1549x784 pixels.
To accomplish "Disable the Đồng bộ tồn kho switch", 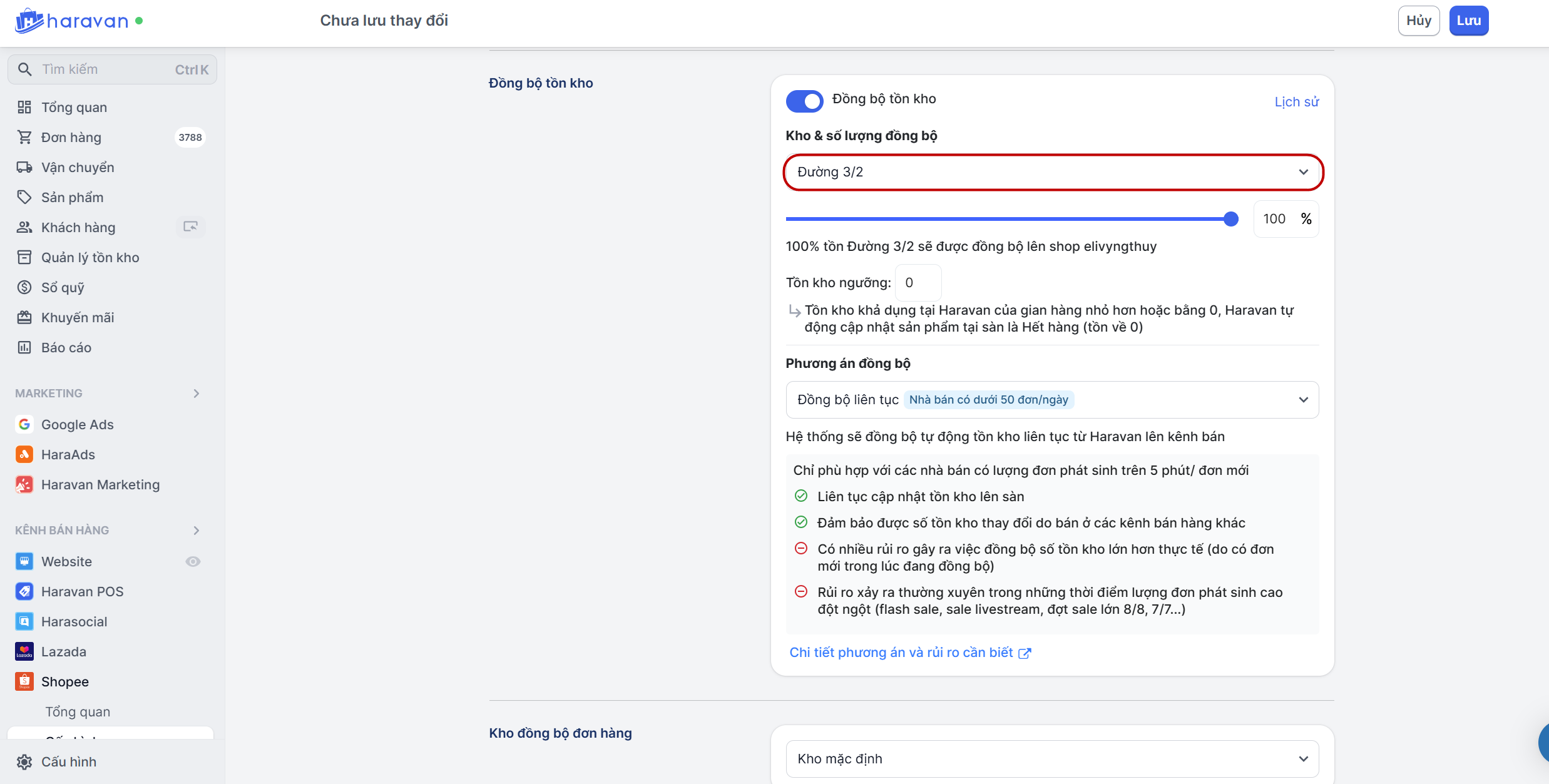I will click(x=804, y=101).
